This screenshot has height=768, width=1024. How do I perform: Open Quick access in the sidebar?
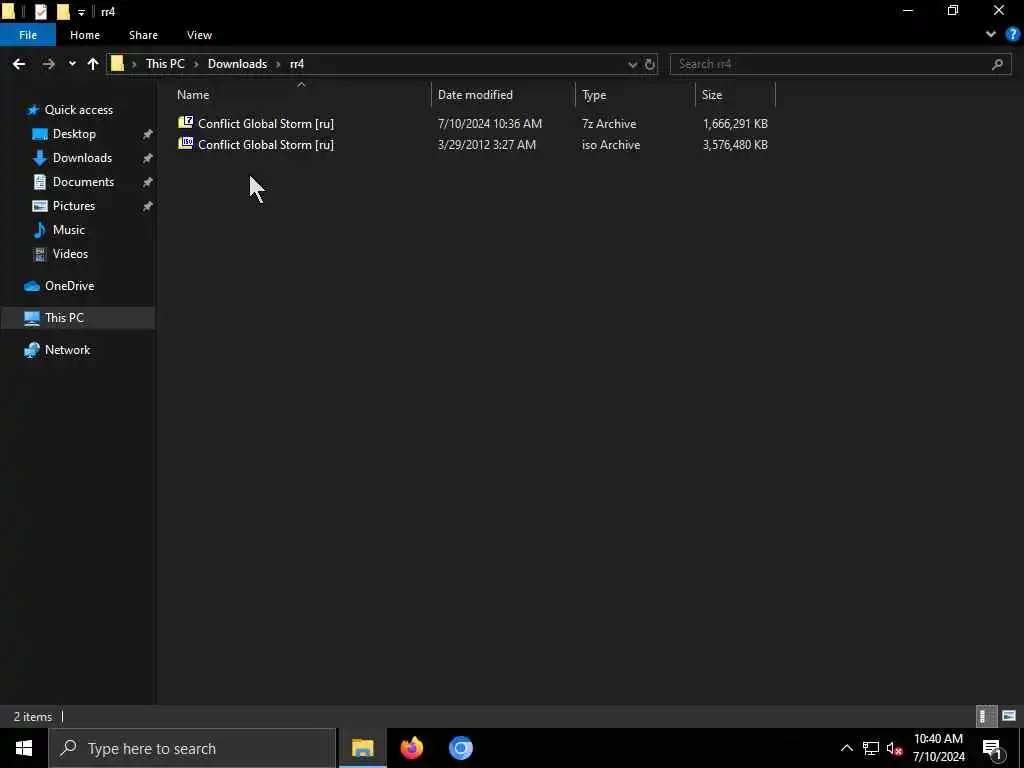pos(78,110)
